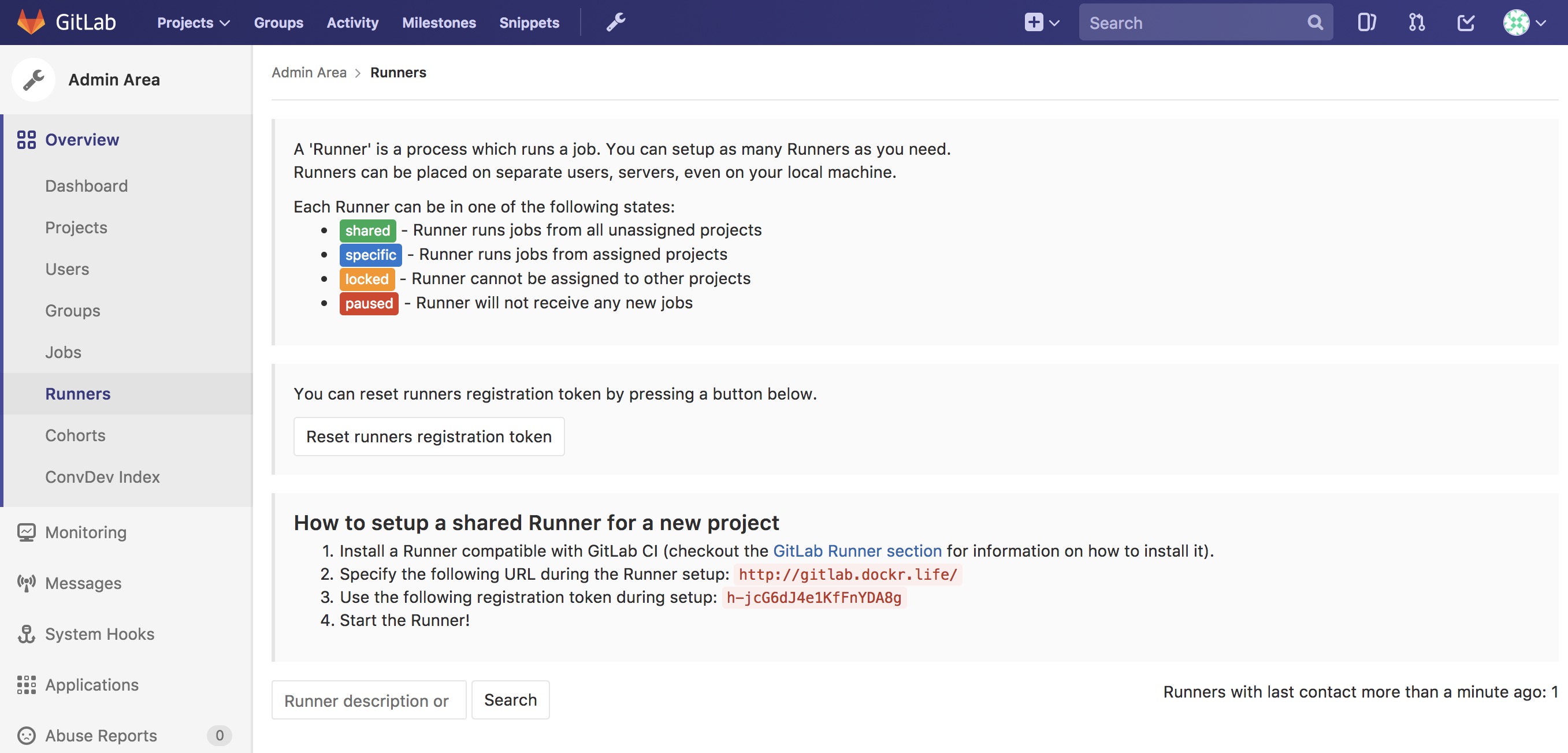This screenshot has width=1568, height=753.
Task: Click the orange locked label
Action: (x=367, y=279)
